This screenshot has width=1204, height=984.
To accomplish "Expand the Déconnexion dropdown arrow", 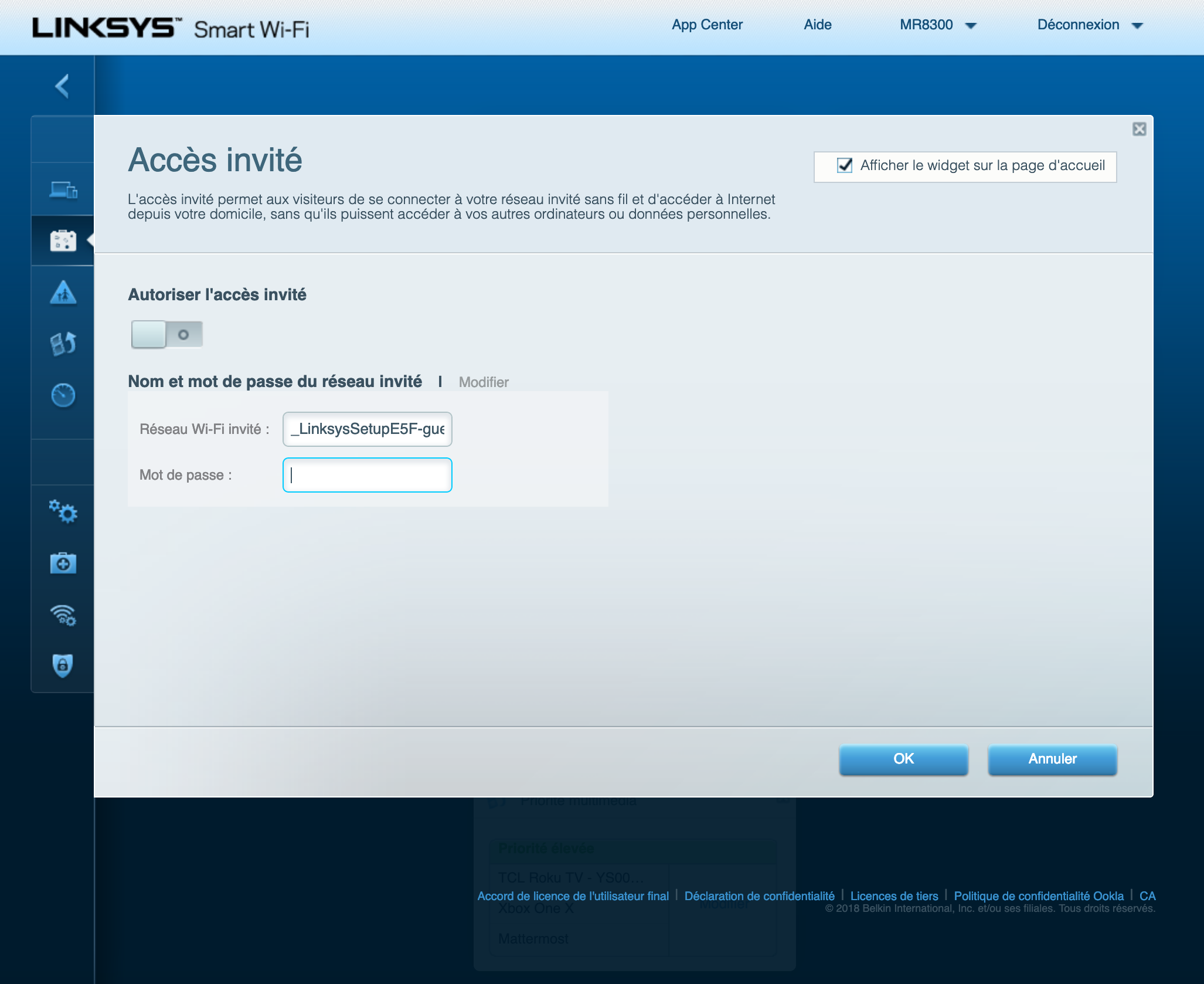I will (1138, 26).
